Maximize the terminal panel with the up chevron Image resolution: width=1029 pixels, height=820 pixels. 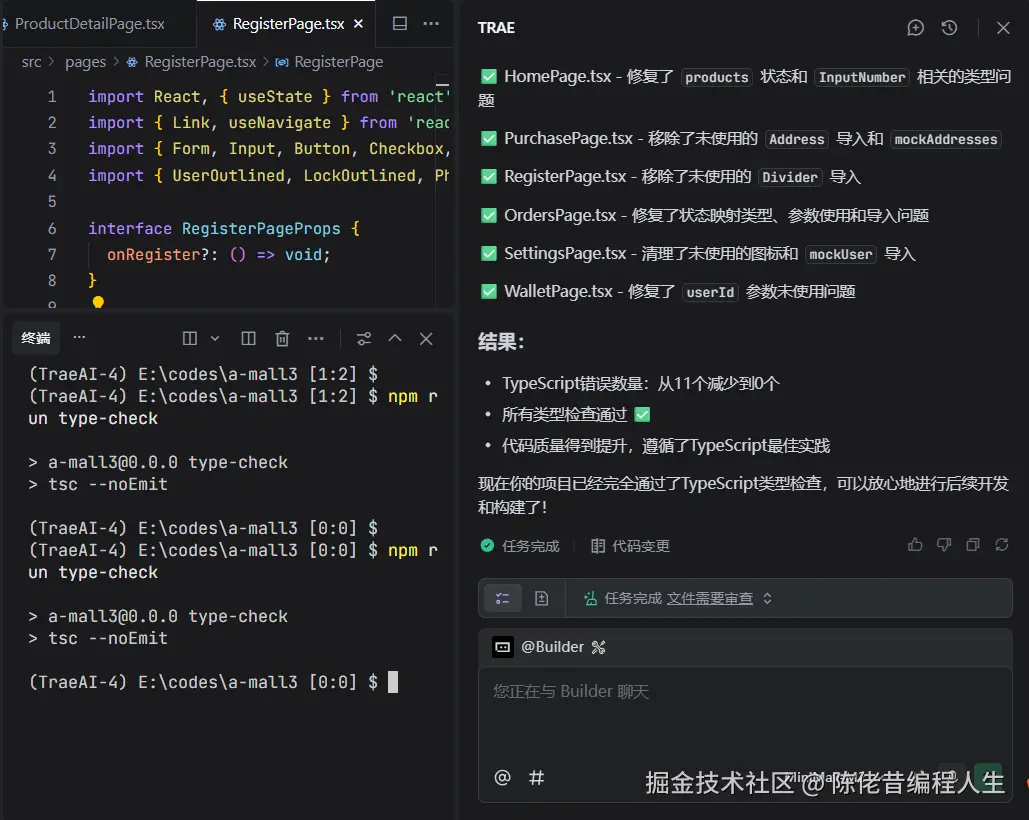395,338
